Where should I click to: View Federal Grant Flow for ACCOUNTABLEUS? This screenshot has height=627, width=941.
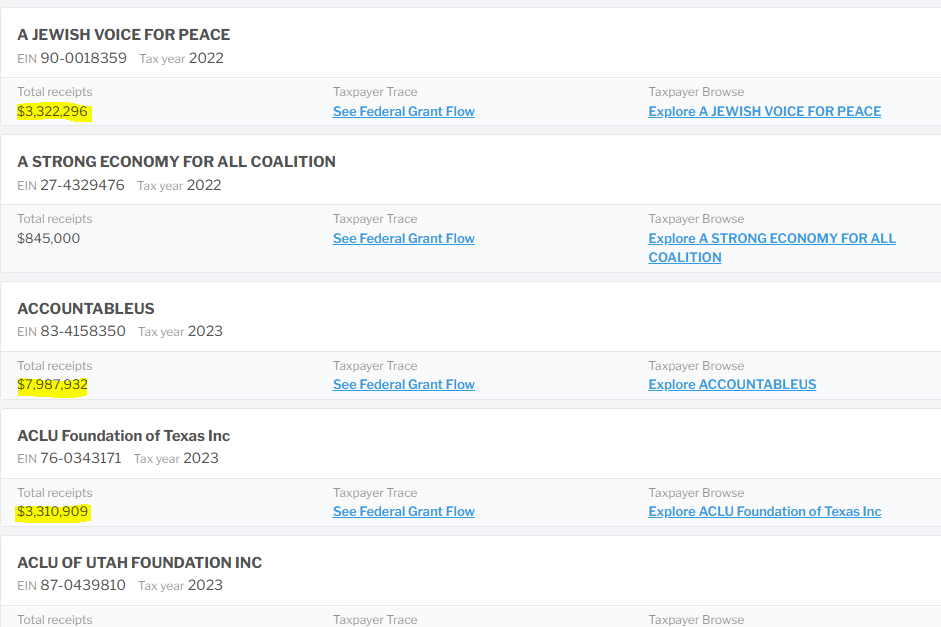pyautogui.click(x=403, y=384)
